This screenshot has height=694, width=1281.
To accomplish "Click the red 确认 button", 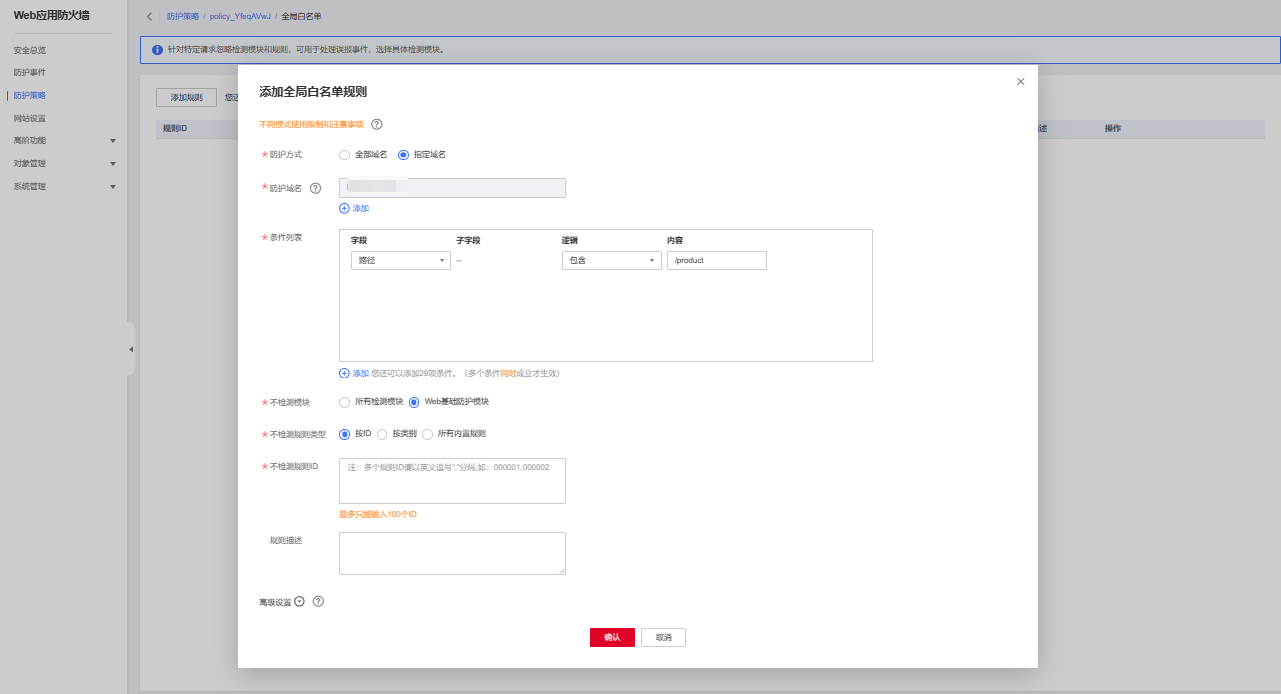I will (612, 638).
